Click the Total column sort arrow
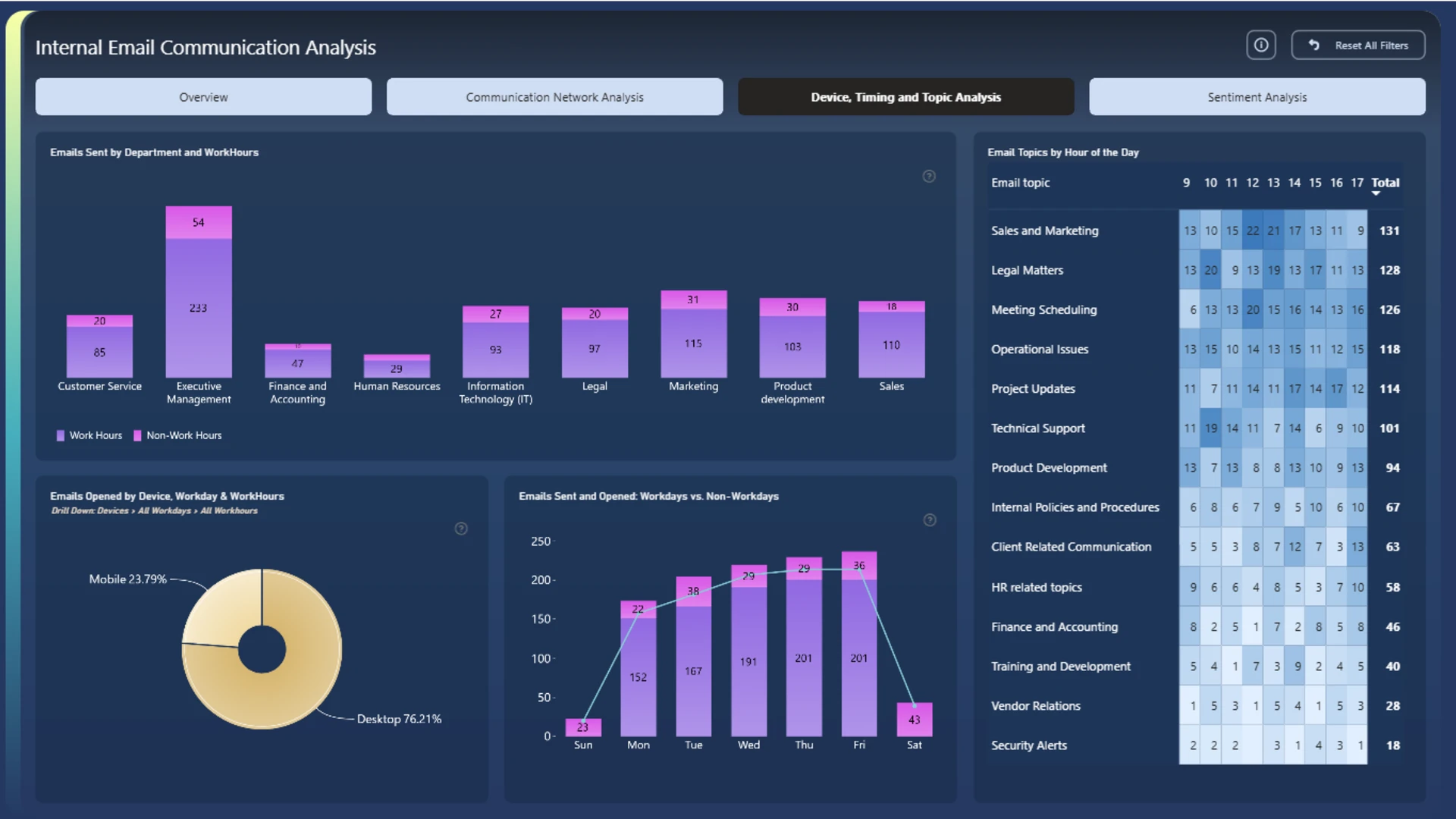 [x=1376, y=193]
